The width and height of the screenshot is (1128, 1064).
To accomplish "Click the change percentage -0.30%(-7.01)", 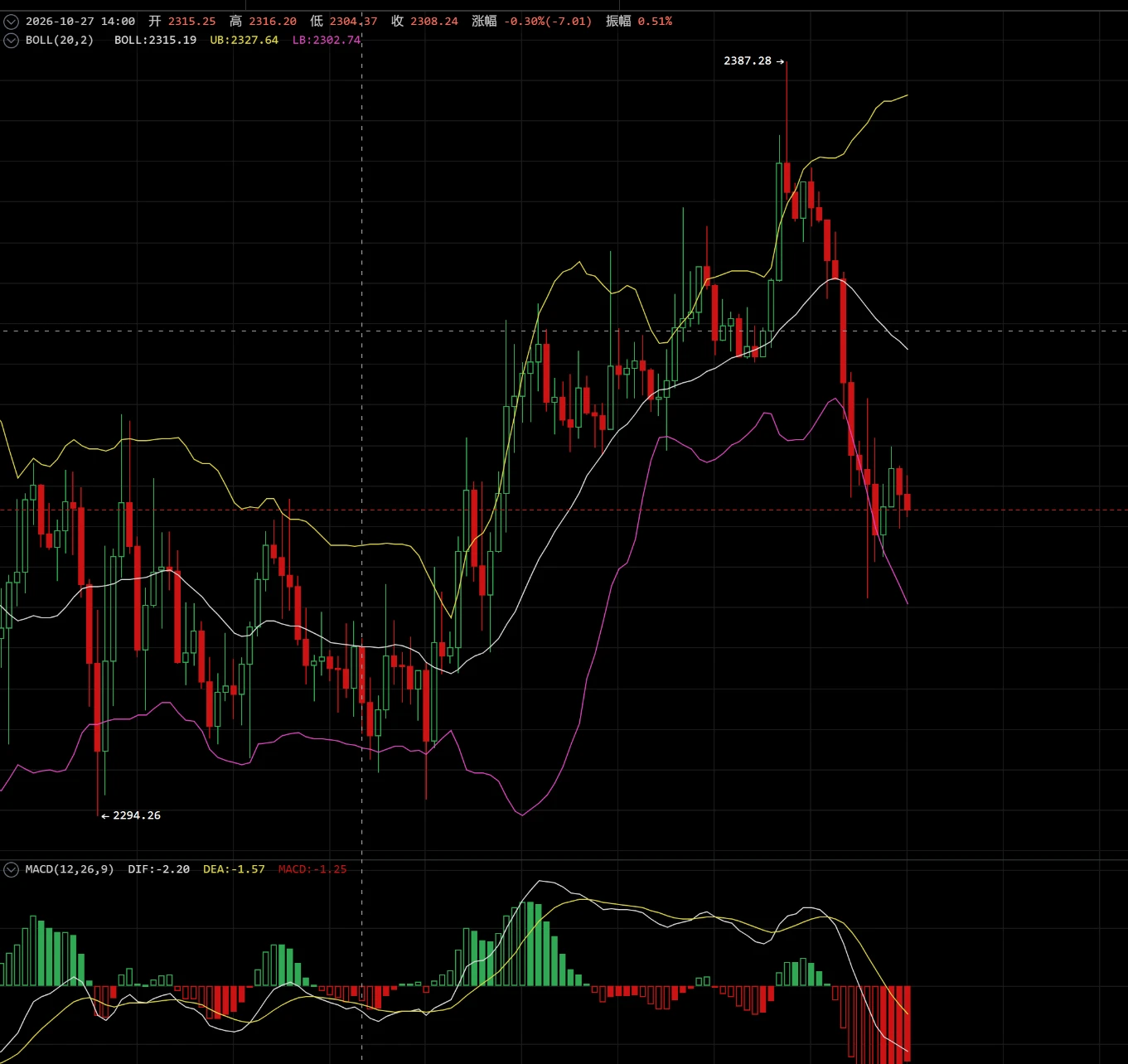I will click(548, 22).
